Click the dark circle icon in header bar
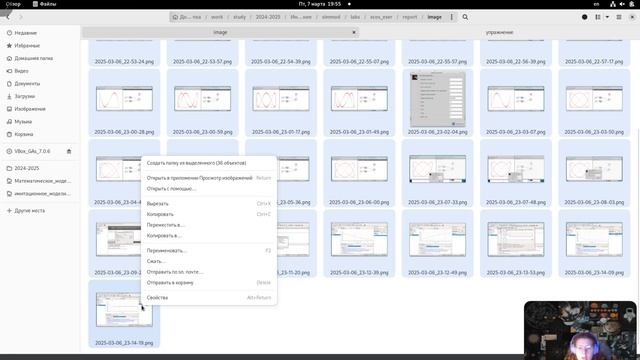The height and width of the screenshot is (360, 640). pos(584,17)
